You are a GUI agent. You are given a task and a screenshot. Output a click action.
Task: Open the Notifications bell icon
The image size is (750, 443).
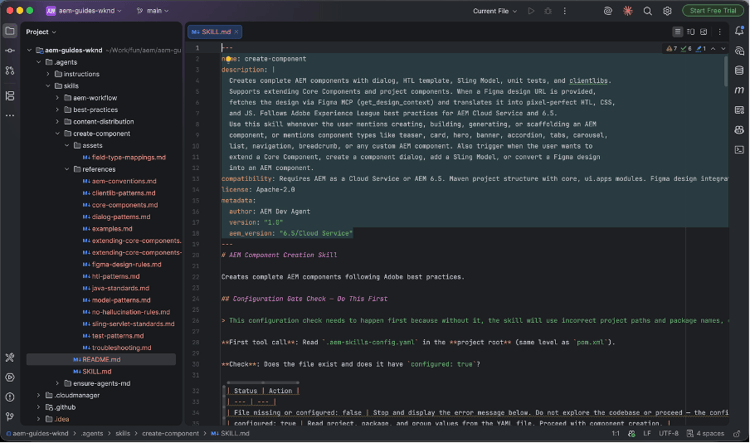click(x=739, y=31)
